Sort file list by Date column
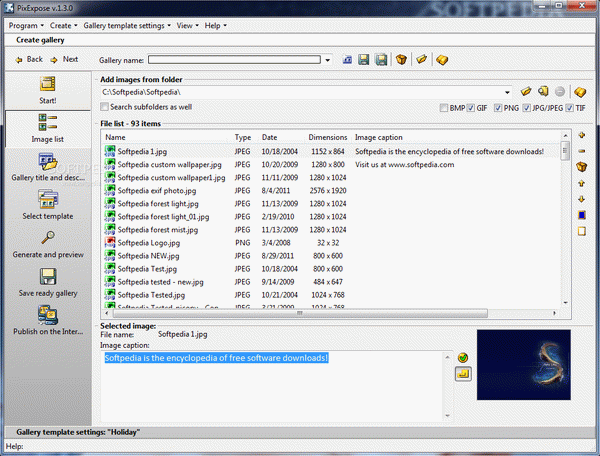This screenshot has height=456, width=600. click(282, 137)
